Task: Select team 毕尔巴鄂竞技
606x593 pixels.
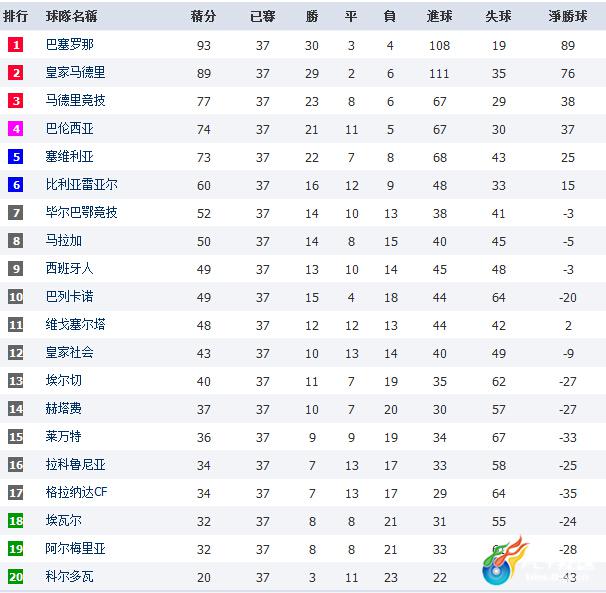Action: tap(82, 213)
